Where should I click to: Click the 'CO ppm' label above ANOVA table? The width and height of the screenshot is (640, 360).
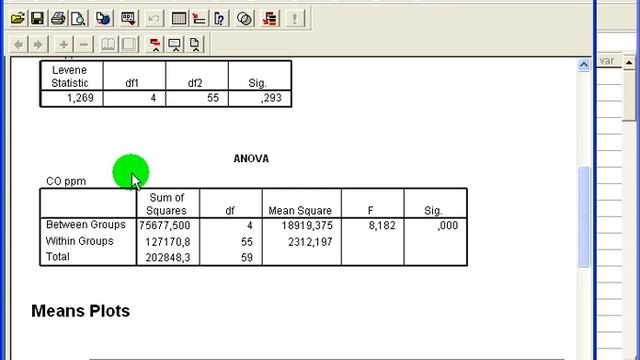(66, 181)
